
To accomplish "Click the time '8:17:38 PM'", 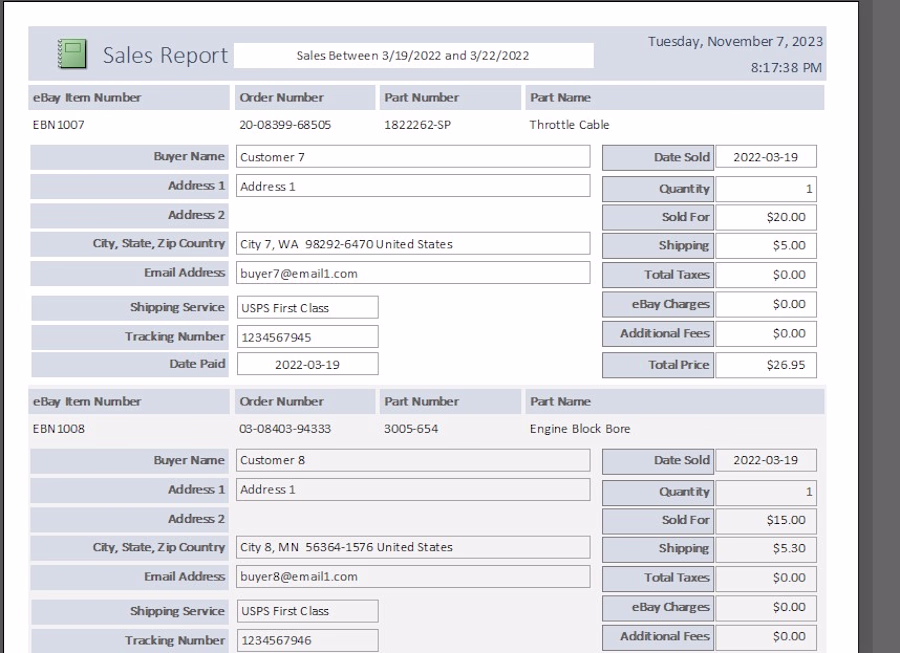I will (786, 67).
